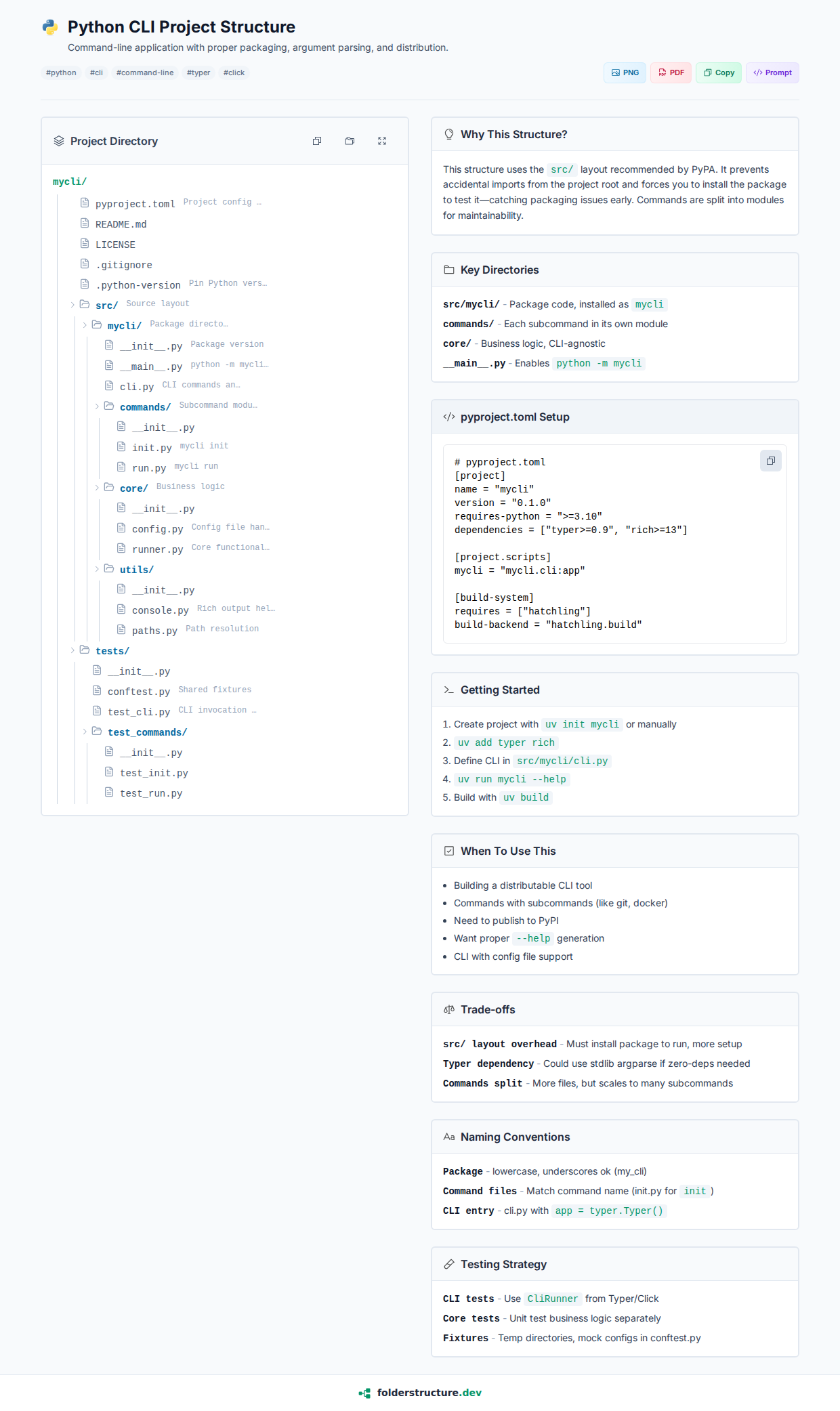The image size is (840, 1411).
Task: Click the #command-line tag
Action: pyautogui.click(x=145, y=72)
